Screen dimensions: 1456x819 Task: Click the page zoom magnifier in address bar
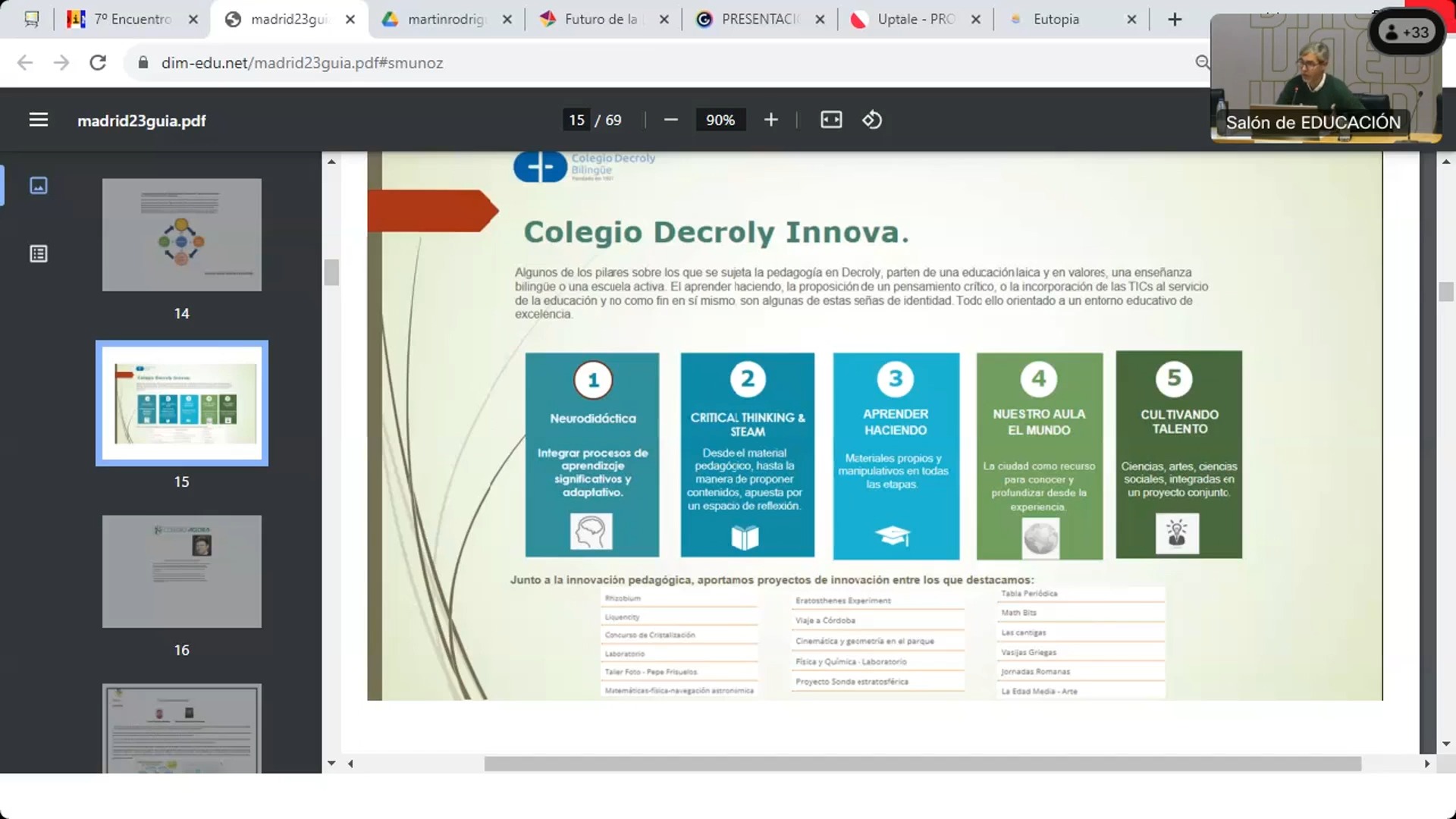pos(1202,62)
